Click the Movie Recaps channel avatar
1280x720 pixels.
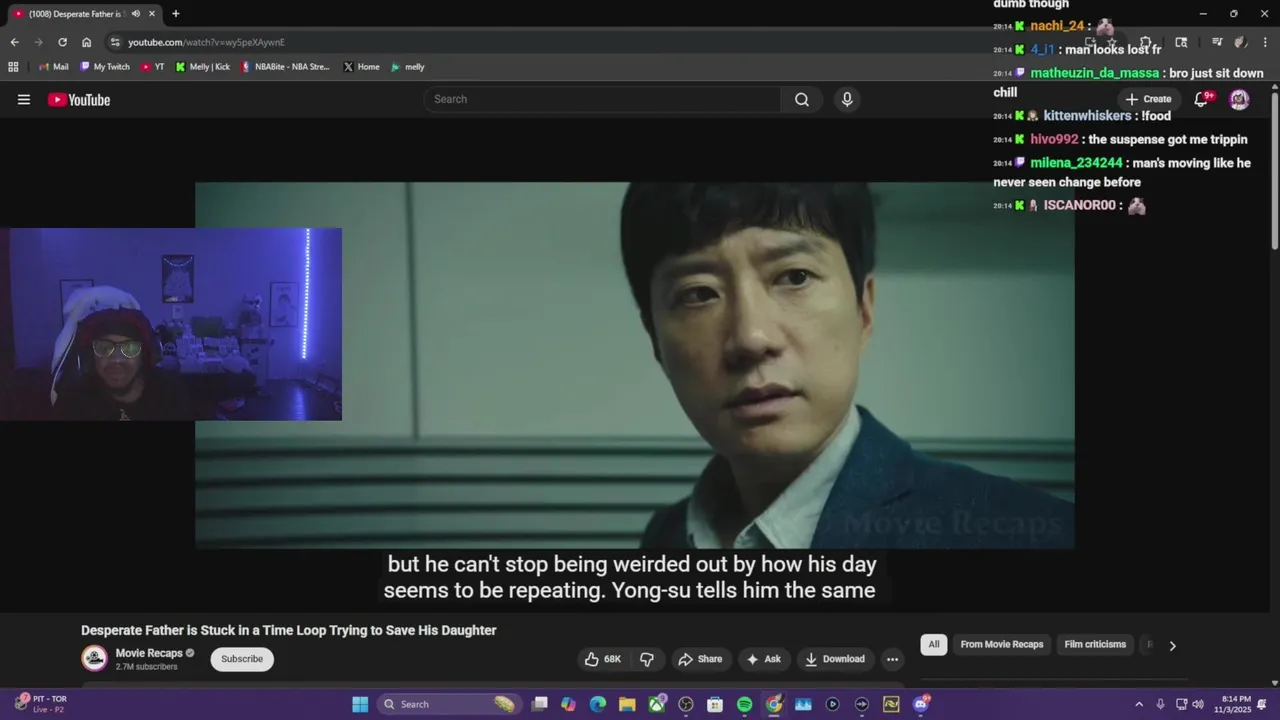[95, 658]
